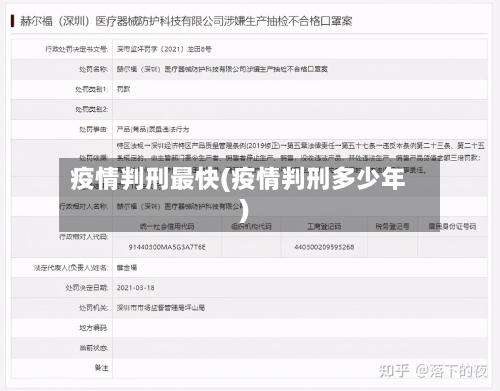Screen dimensions: 500x391
Task: Click the date 2021-03-18
Action: pos(135,288)
